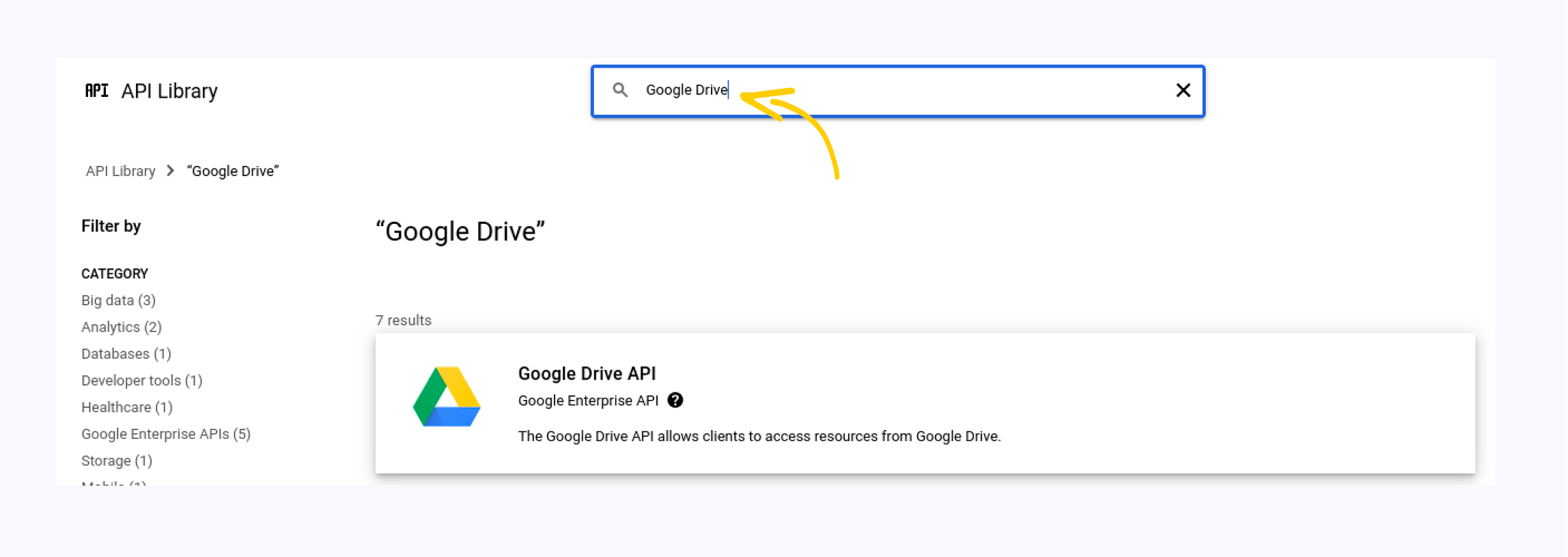Click the Google Enterprise API label
Viewport: 1568px width, 557px height.
click(x=588, y=401)
